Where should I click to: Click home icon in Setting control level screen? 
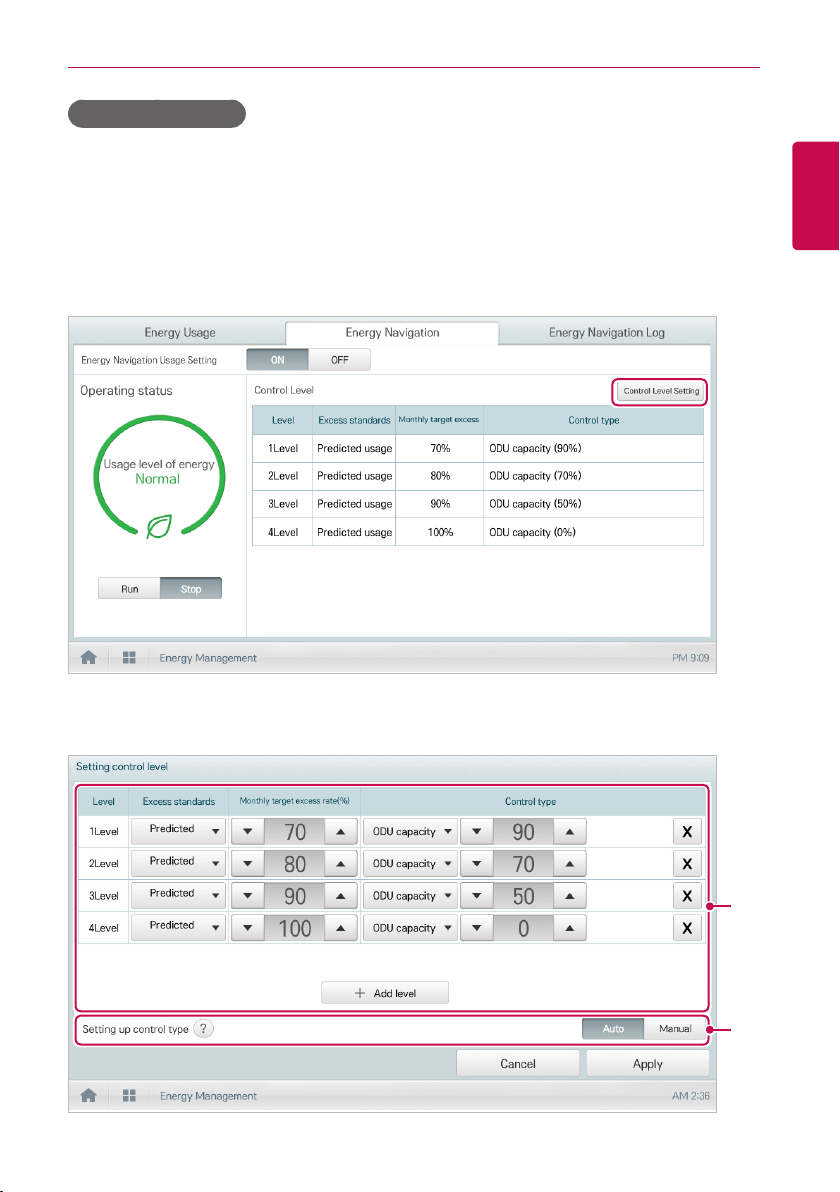pyautogui.click(x=89, y=1095)
